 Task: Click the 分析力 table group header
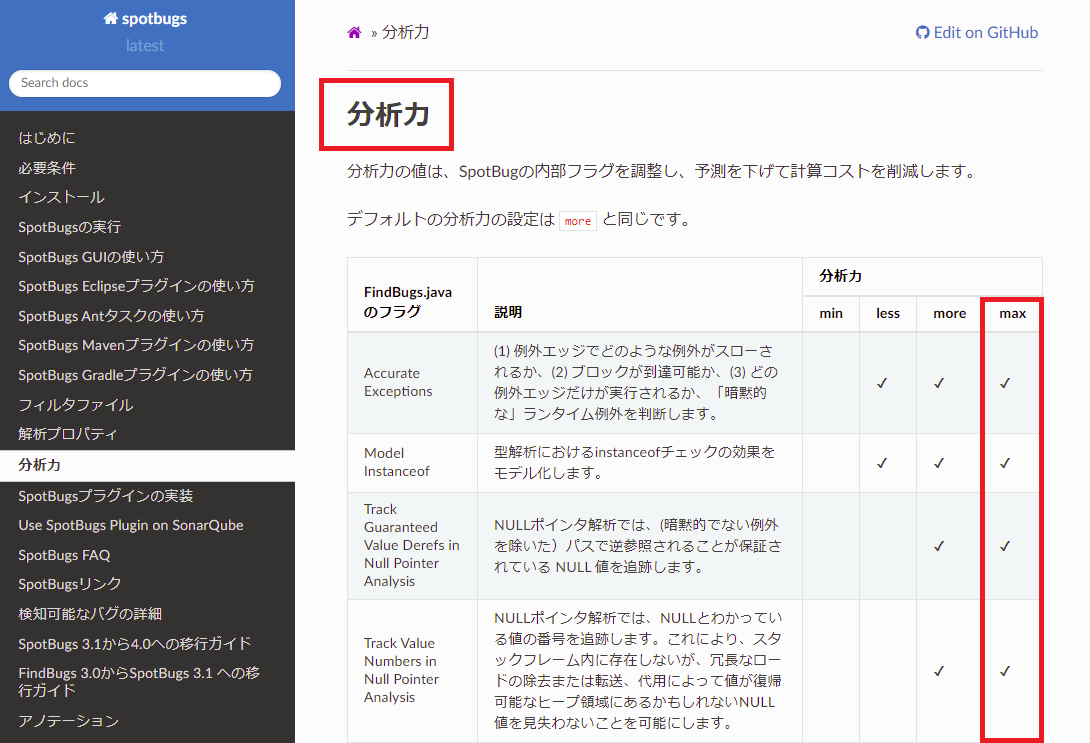pyautogui.click(x=840, y=276)
